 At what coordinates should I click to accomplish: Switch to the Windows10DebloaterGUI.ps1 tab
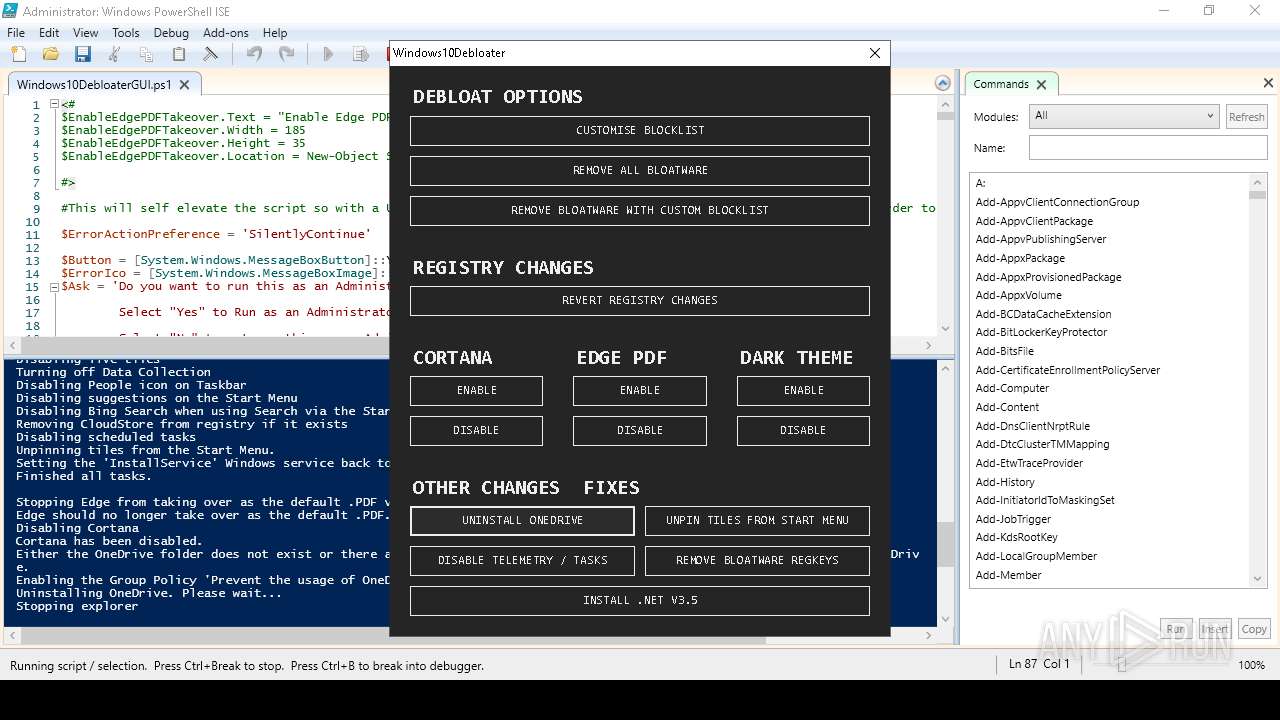pyautogui.click(x=94, y=85)
